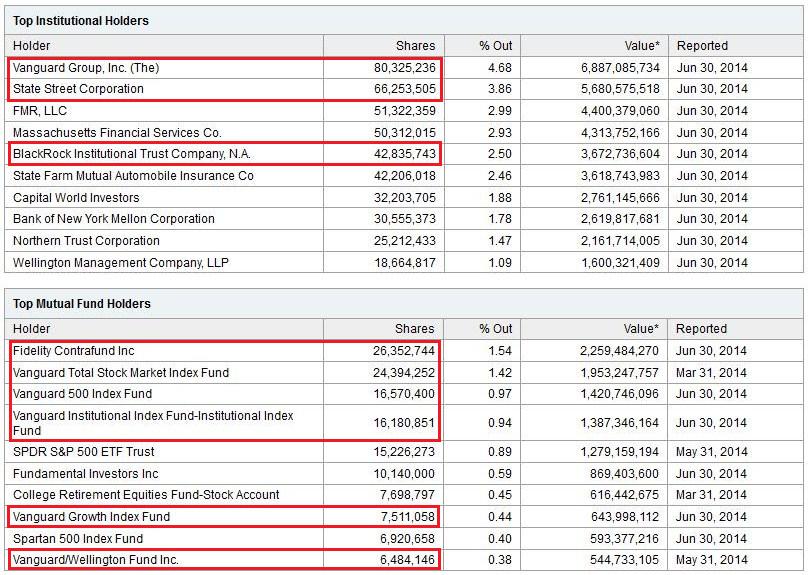Select Vanguard Institutional Index Fund-Institutional Index Fund
The image size is (808, 575).
tap(153, 423)
